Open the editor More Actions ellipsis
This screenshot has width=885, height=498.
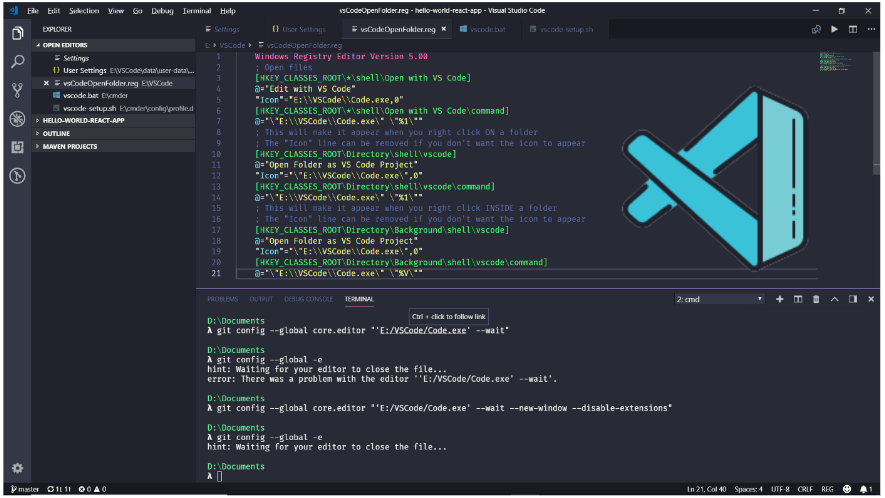click(x=871, y=29)
